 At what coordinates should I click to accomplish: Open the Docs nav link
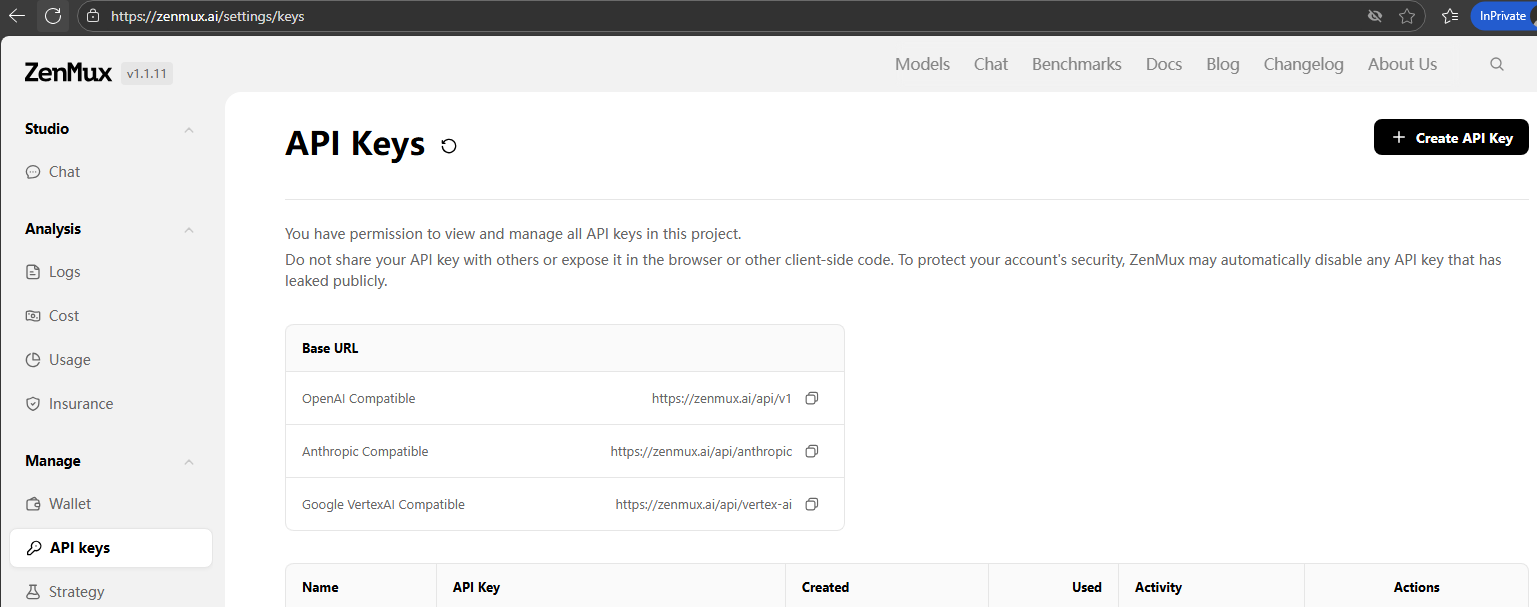(x=1164, y=64)
